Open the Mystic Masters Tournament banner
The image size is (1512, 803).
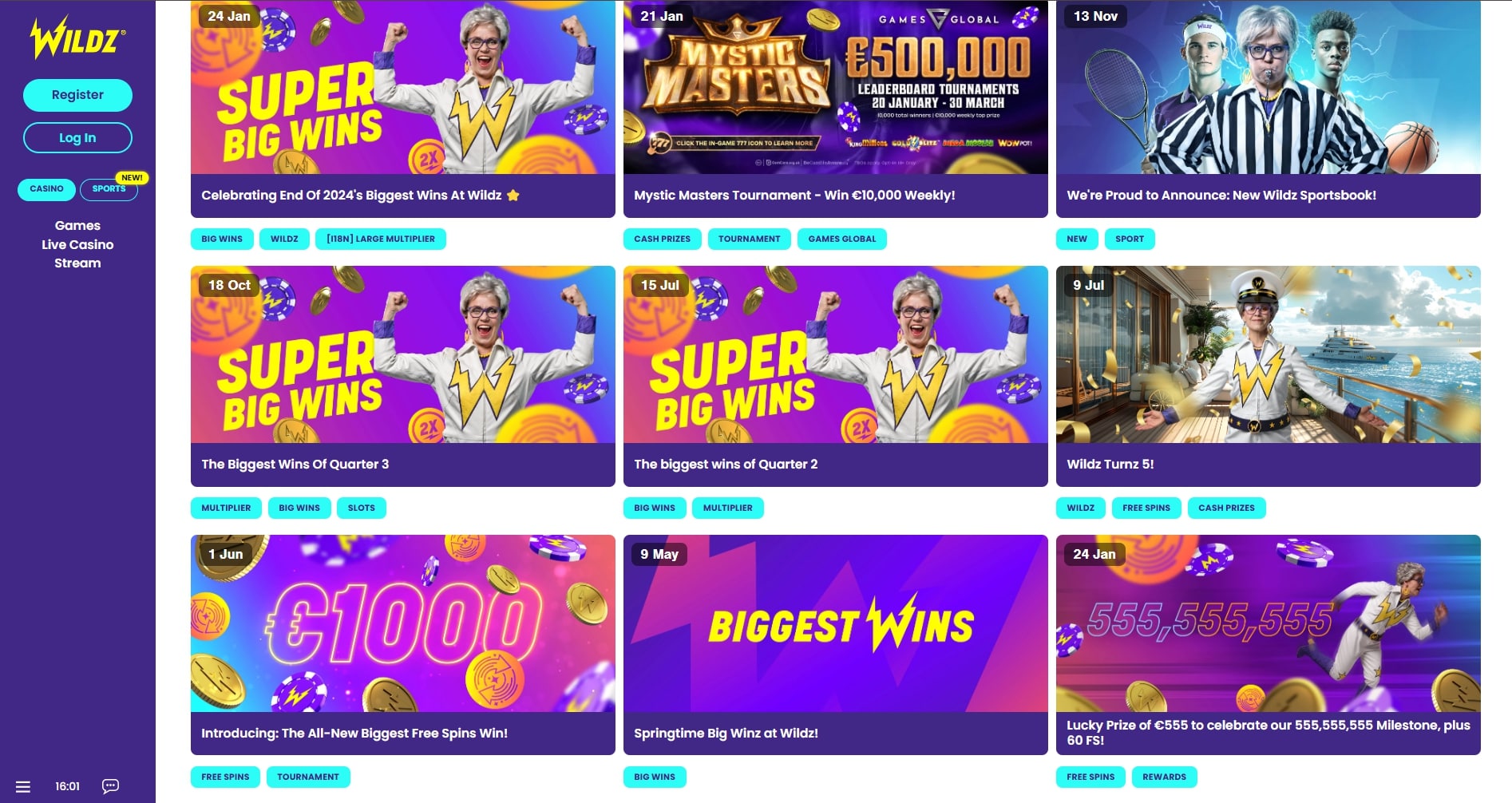click(x=835, y=87)
